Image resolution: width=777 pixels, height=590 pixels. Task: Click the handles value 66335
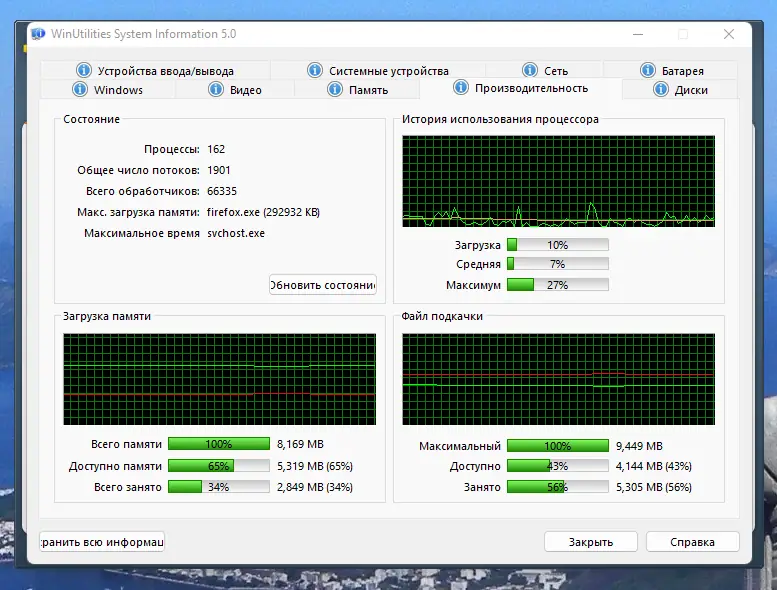222,191
